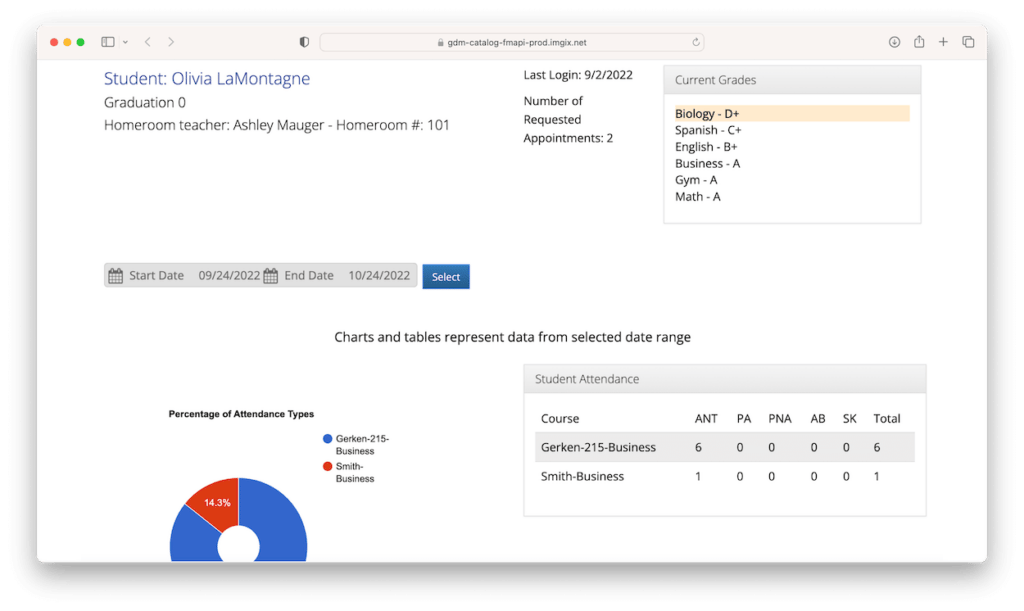Click the PA column header
This screenshot has width=1024, height=611.
coord(744,418)
